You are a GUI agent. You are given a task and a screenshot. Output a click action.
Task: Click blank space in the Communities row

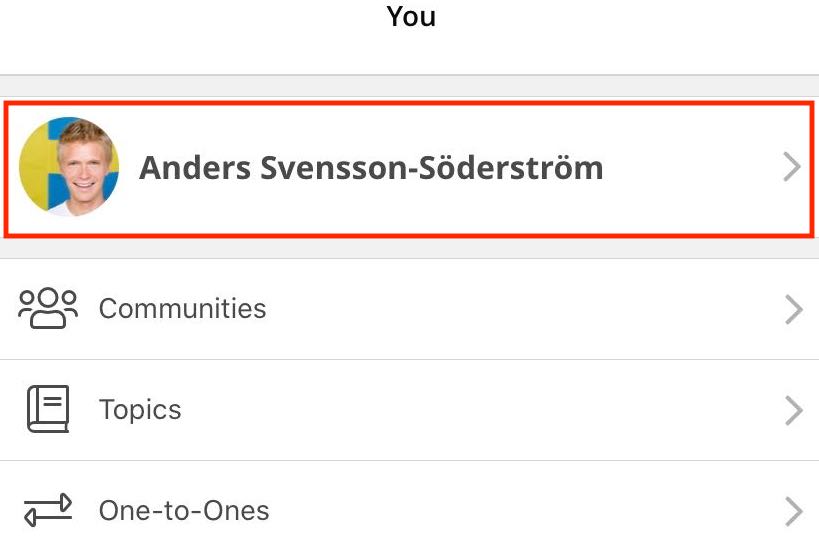pyautogui.click(x=520, y=309)
